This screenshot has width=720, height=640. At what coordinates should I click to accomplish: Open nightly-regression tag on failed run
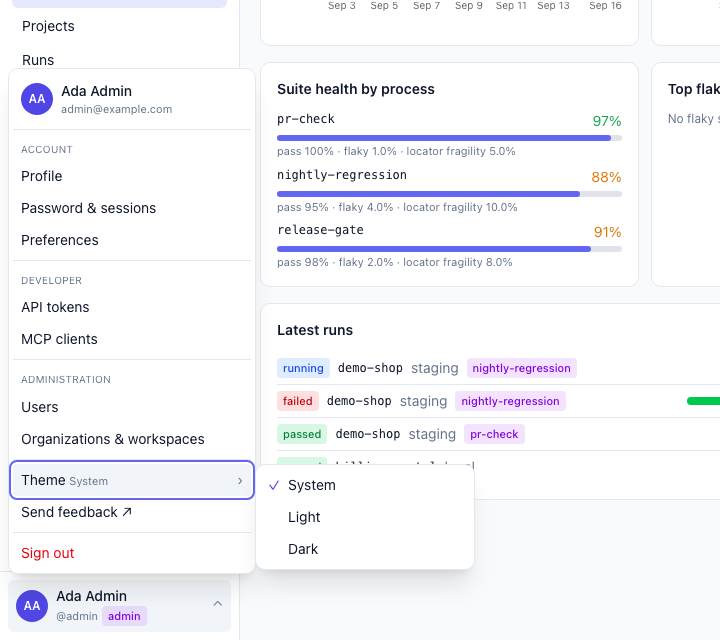click(510, 401)
